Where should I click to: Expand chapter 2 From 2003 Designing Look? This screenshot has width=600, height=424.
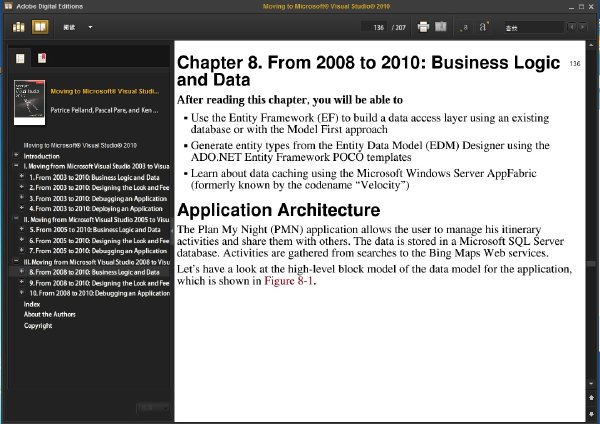[22, 187]
